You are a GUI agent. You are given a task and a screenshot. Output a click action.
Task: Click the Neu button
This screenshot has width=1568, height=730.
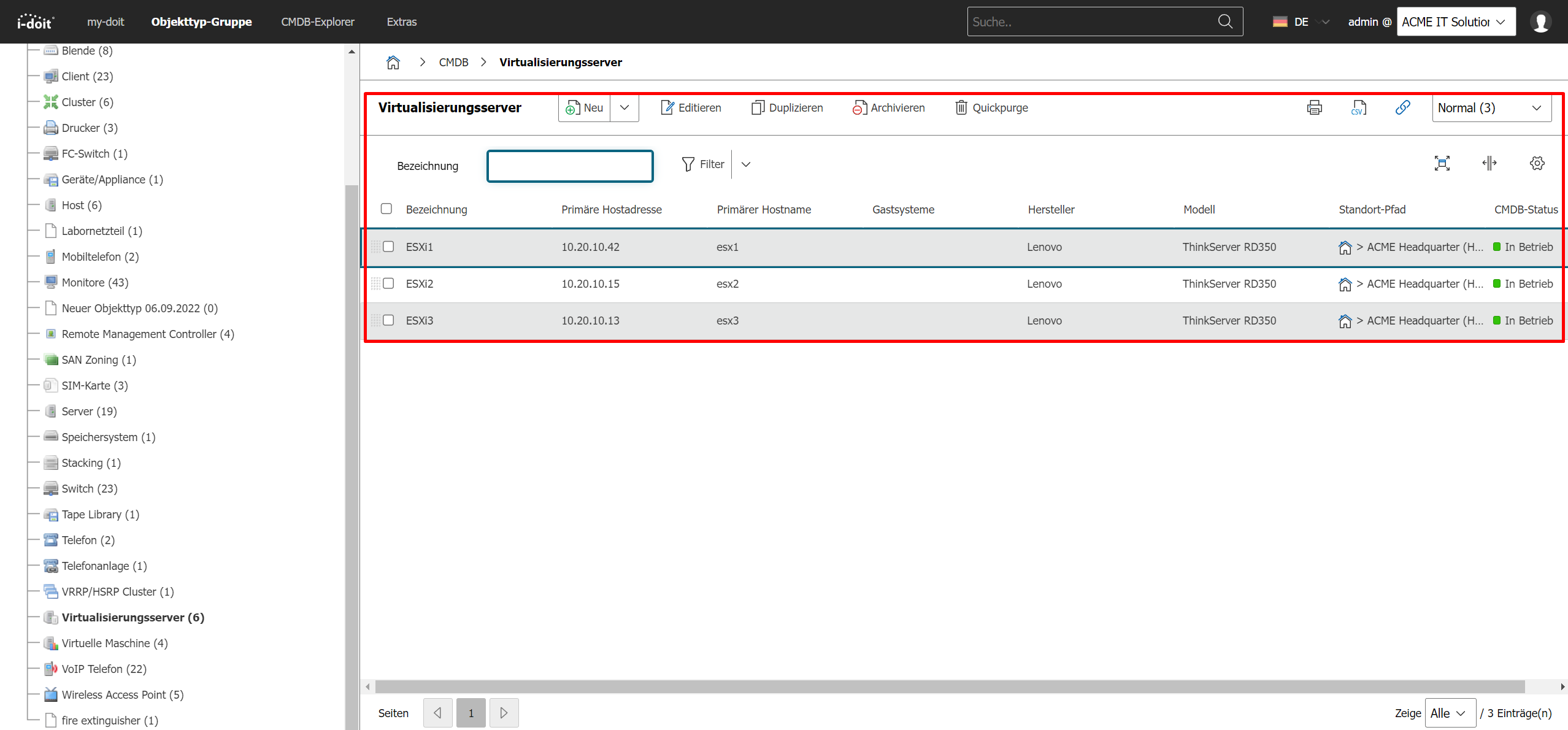[584, 108]
